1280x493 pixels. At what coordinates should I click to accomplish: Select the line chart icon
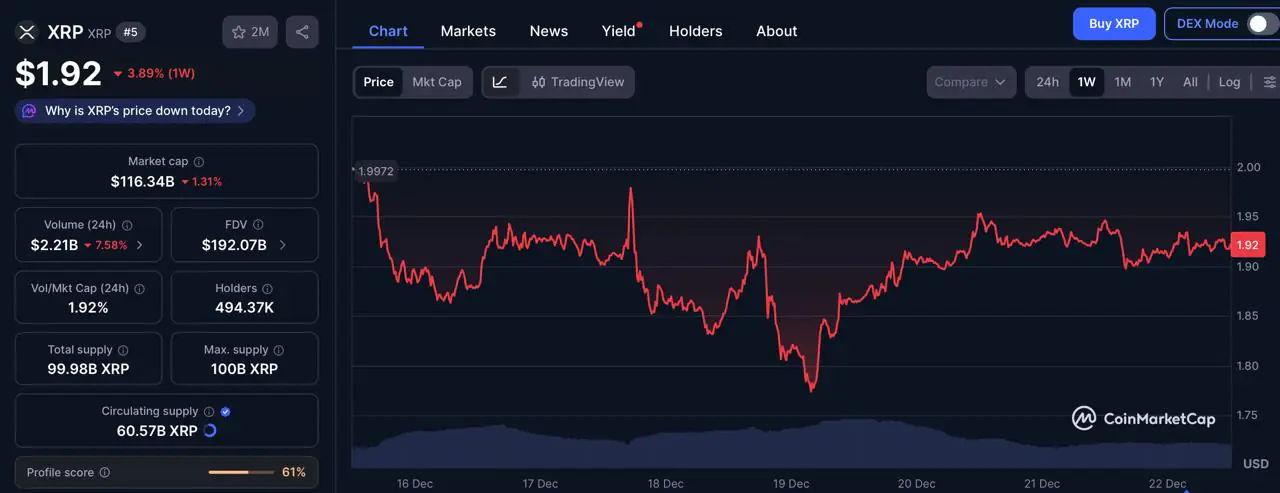point(500,82)
